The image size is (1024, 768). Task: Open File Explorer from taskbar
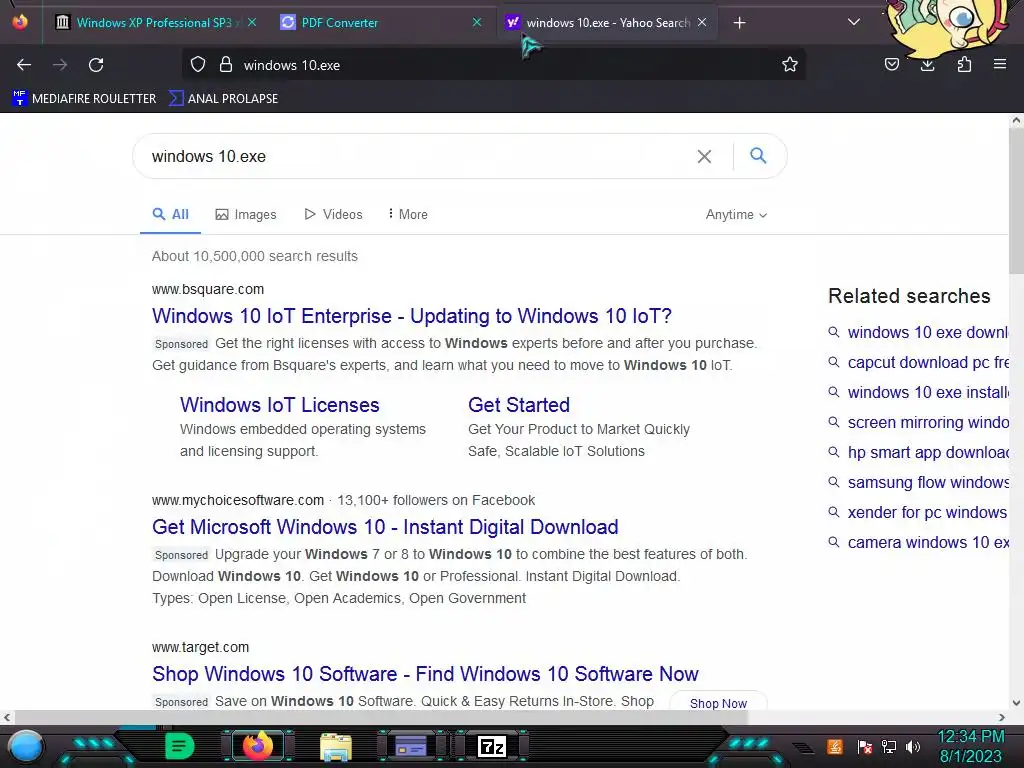(x=336, y=747)
